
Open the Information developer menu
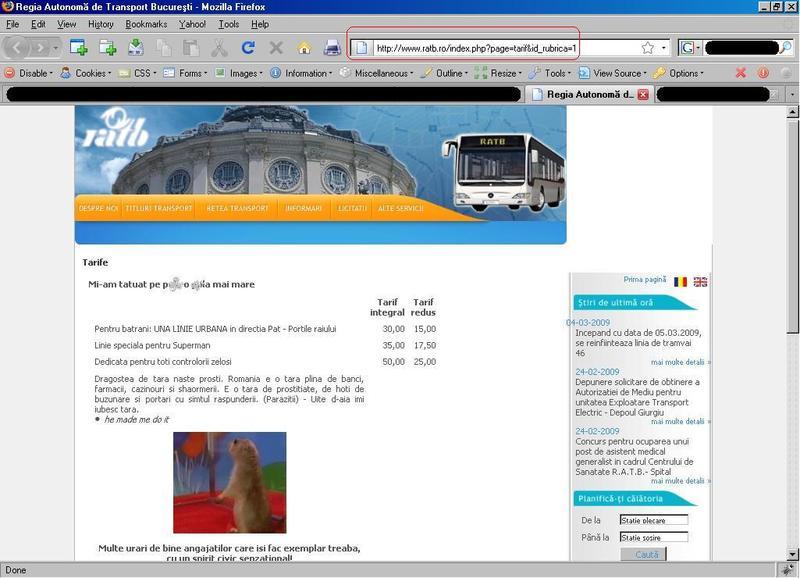tap(302, 73)
